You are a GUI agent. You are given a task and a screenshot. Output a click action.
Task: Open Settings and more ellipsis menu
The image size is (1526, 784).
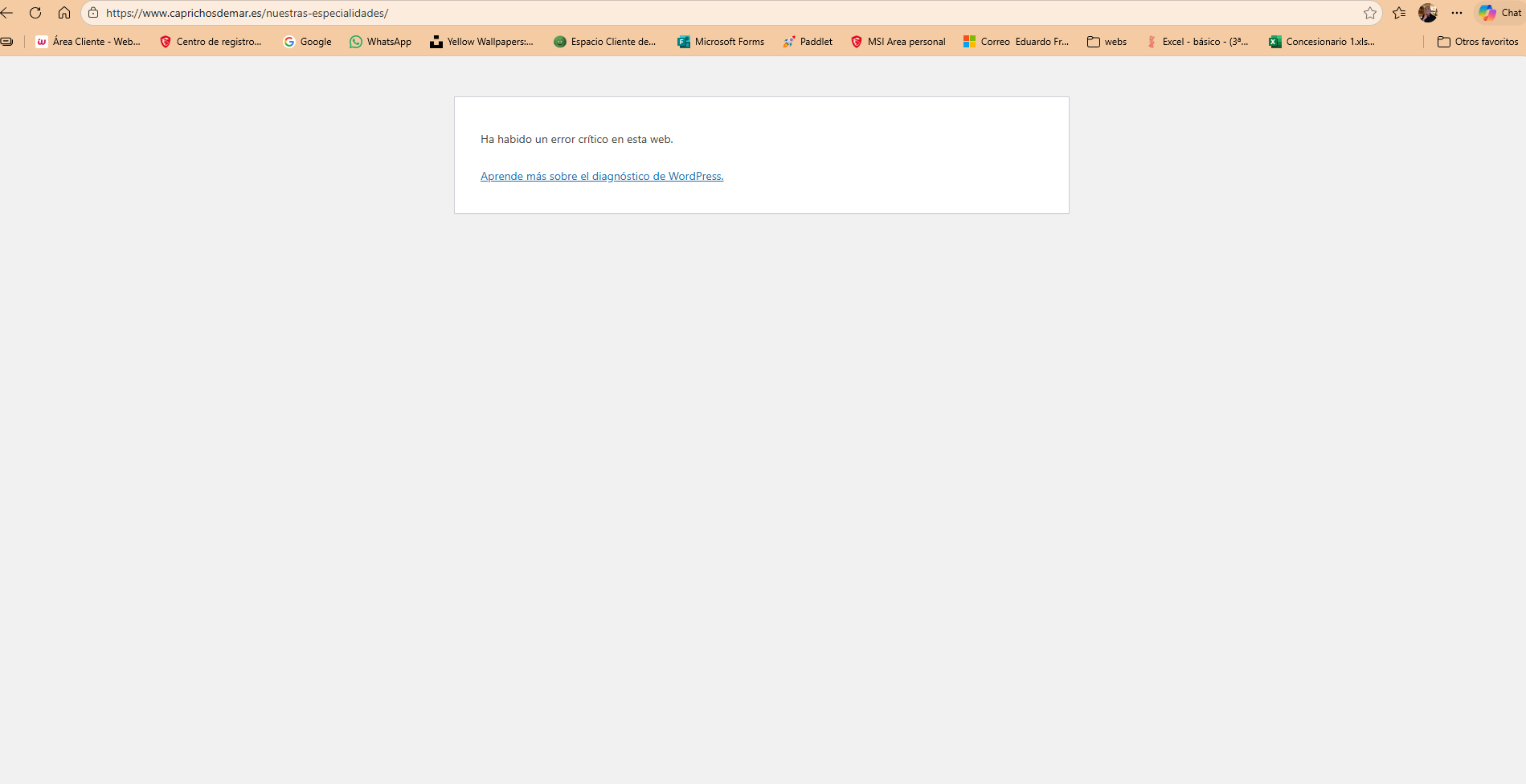(1456, 13)
